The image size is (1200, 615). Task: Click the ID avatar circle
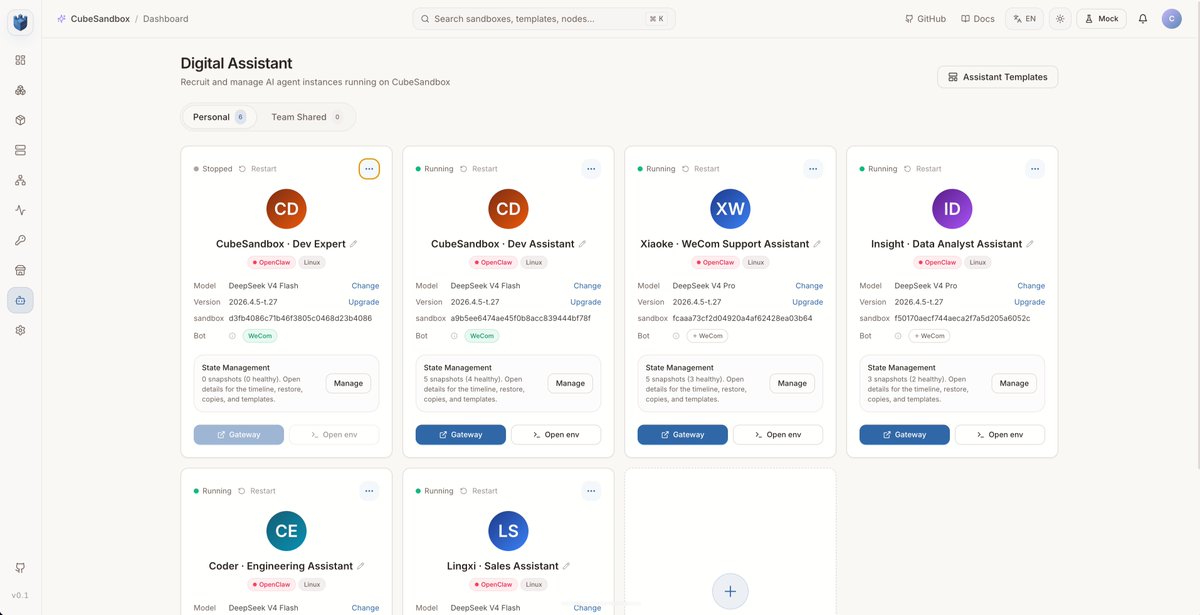[x=952, y=209]
